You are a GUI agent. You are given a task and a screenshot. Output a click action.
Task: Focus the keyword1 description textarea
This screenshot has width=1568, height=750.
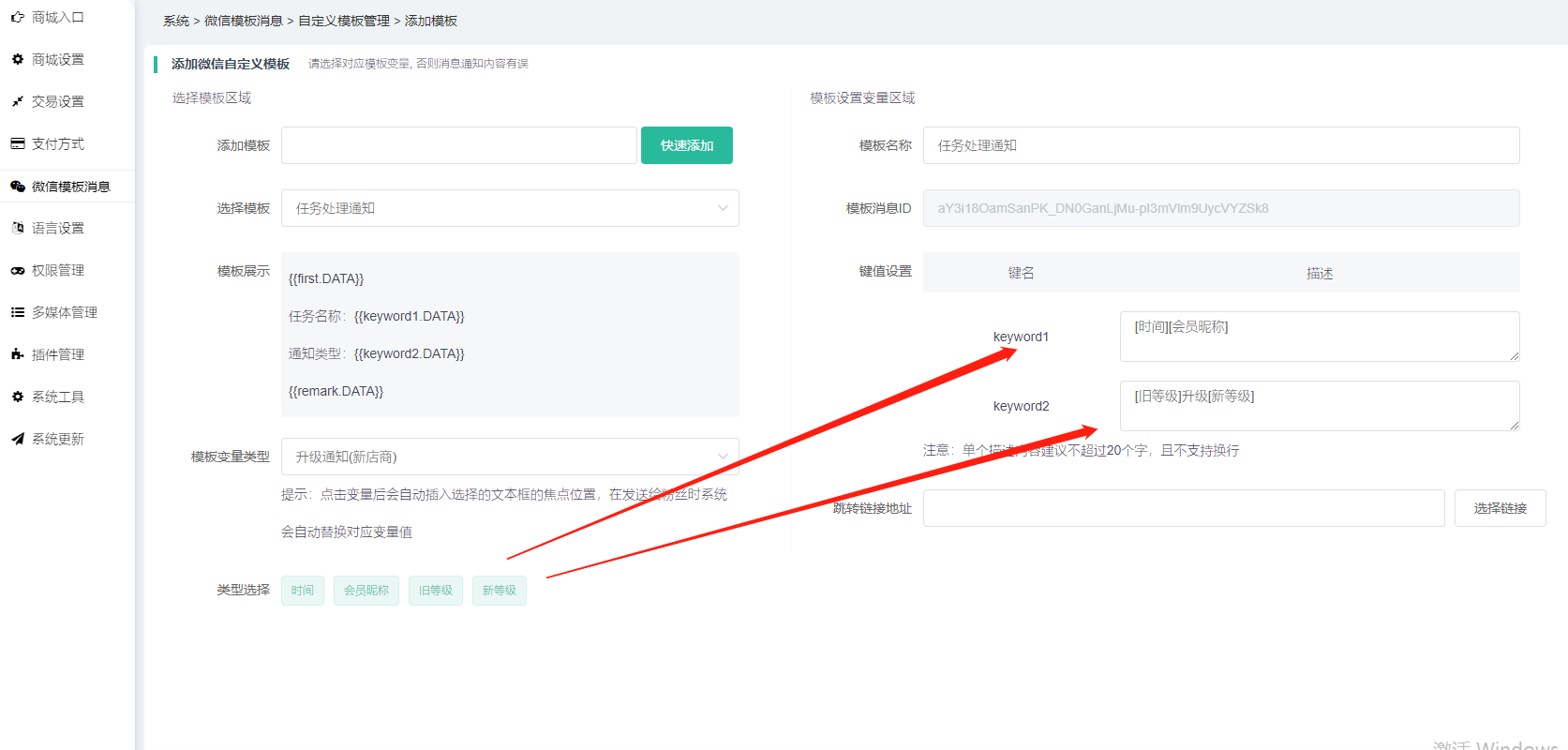pyautogui.click(x=1319, y=337)
